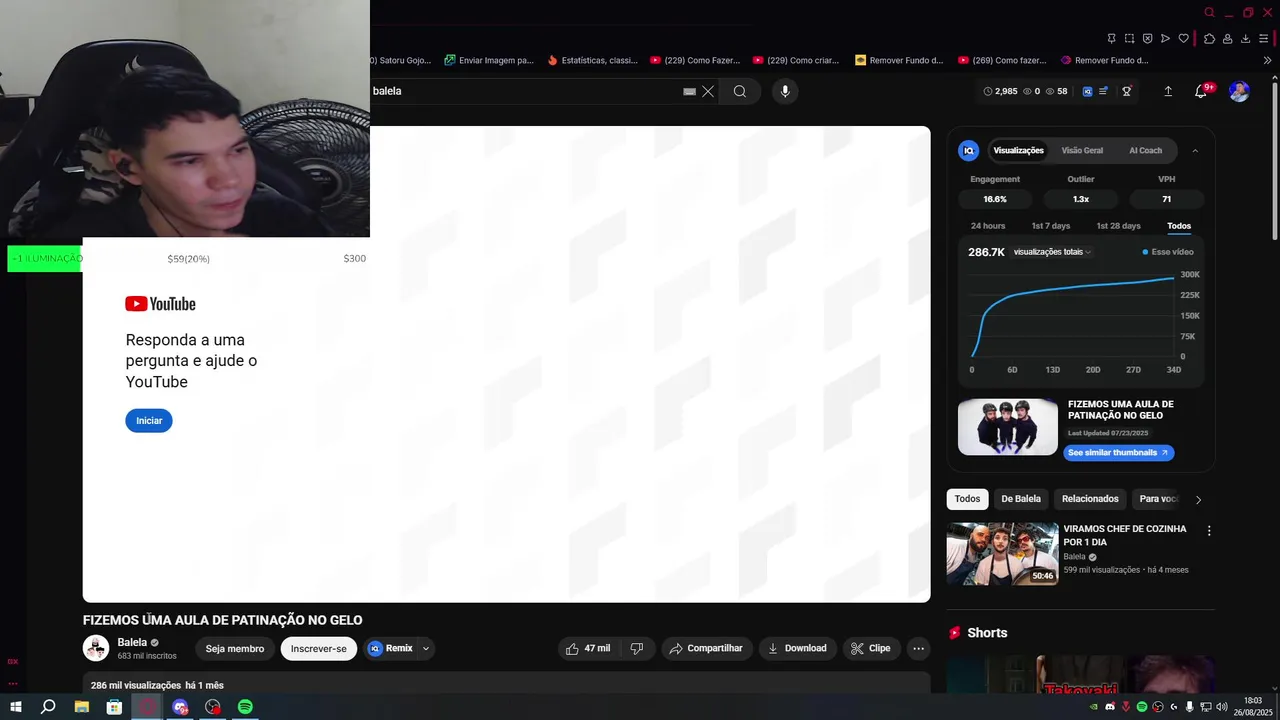1280x720 pixels.
Task: Click the snapshot selection icon in toolbar
Action: click(1129, 39)
